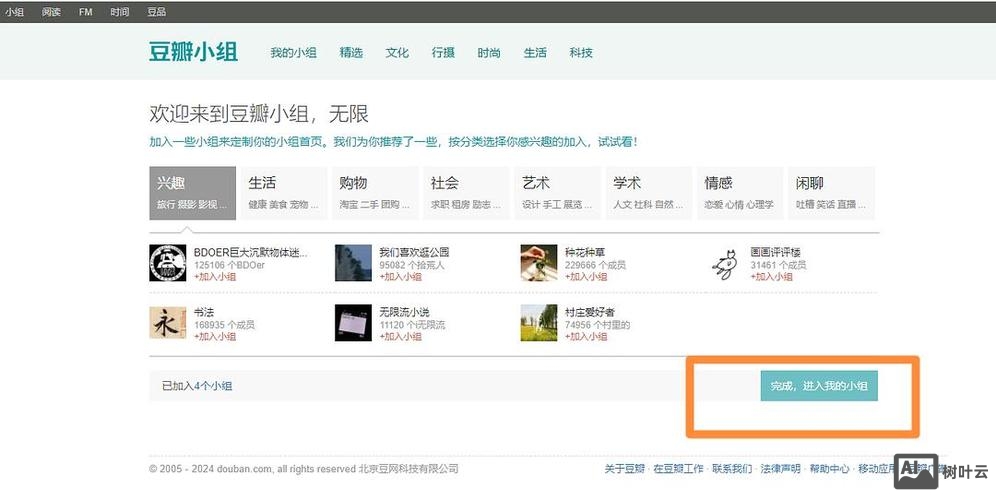Screen dimensions: 996x500
Task: Open the 4个小组 joined groups link
Action: pos(213,386)
